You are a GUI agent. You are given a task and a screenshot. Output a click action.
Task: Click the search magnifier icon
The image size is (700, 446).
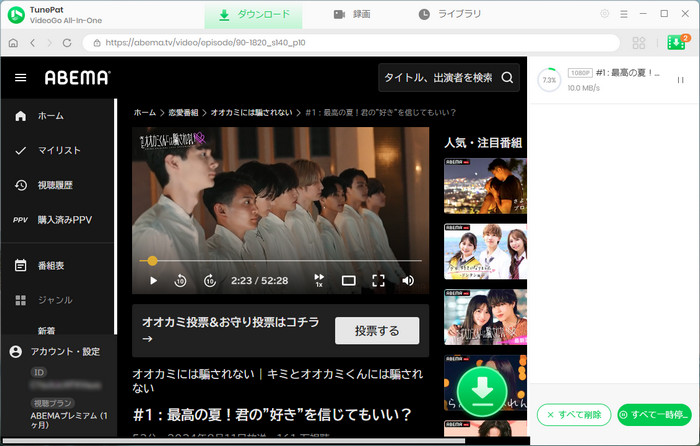[507, 78]
